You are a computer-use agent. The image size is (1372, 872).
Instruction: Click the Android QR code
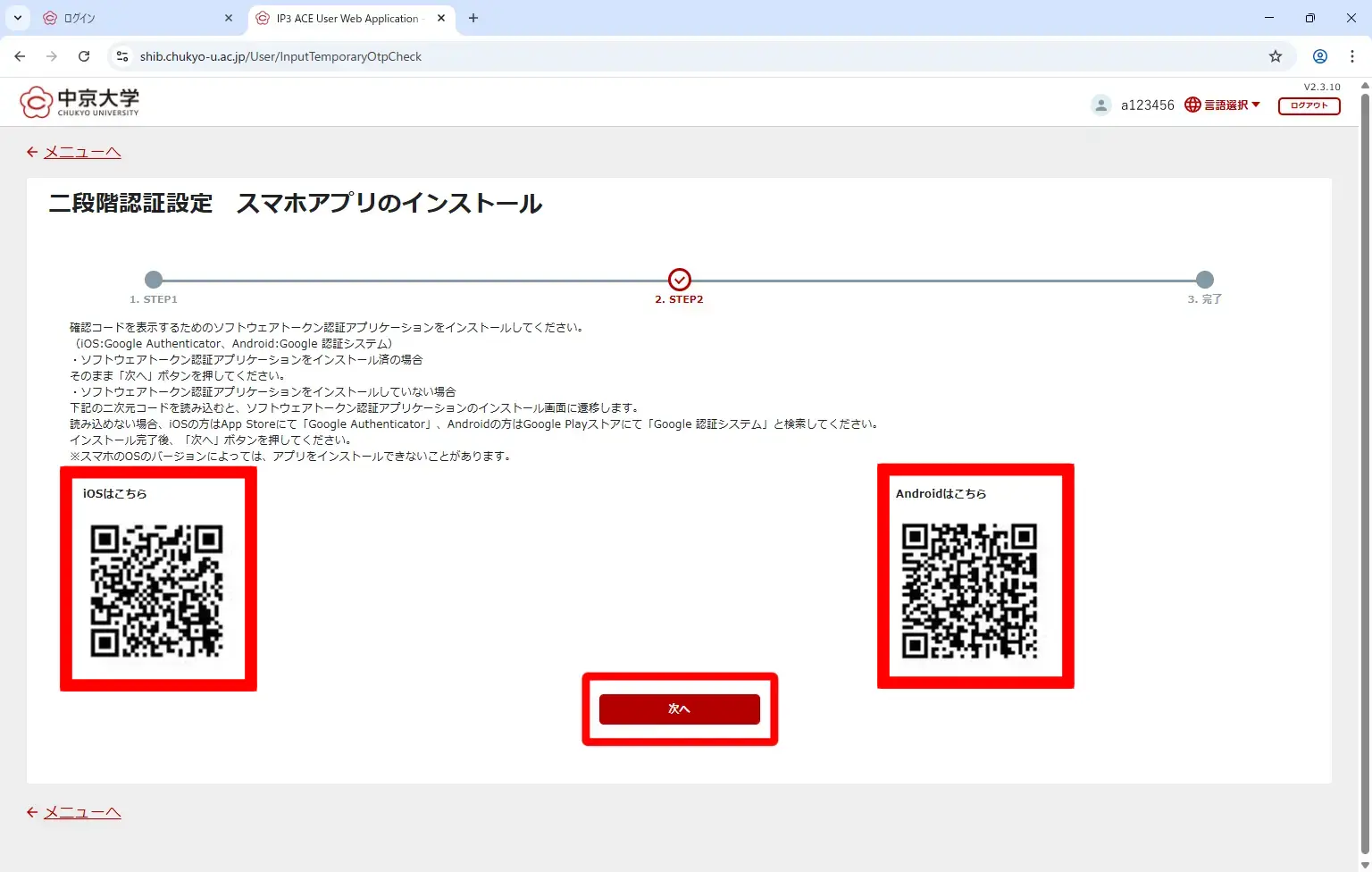(x=969, y=591)
